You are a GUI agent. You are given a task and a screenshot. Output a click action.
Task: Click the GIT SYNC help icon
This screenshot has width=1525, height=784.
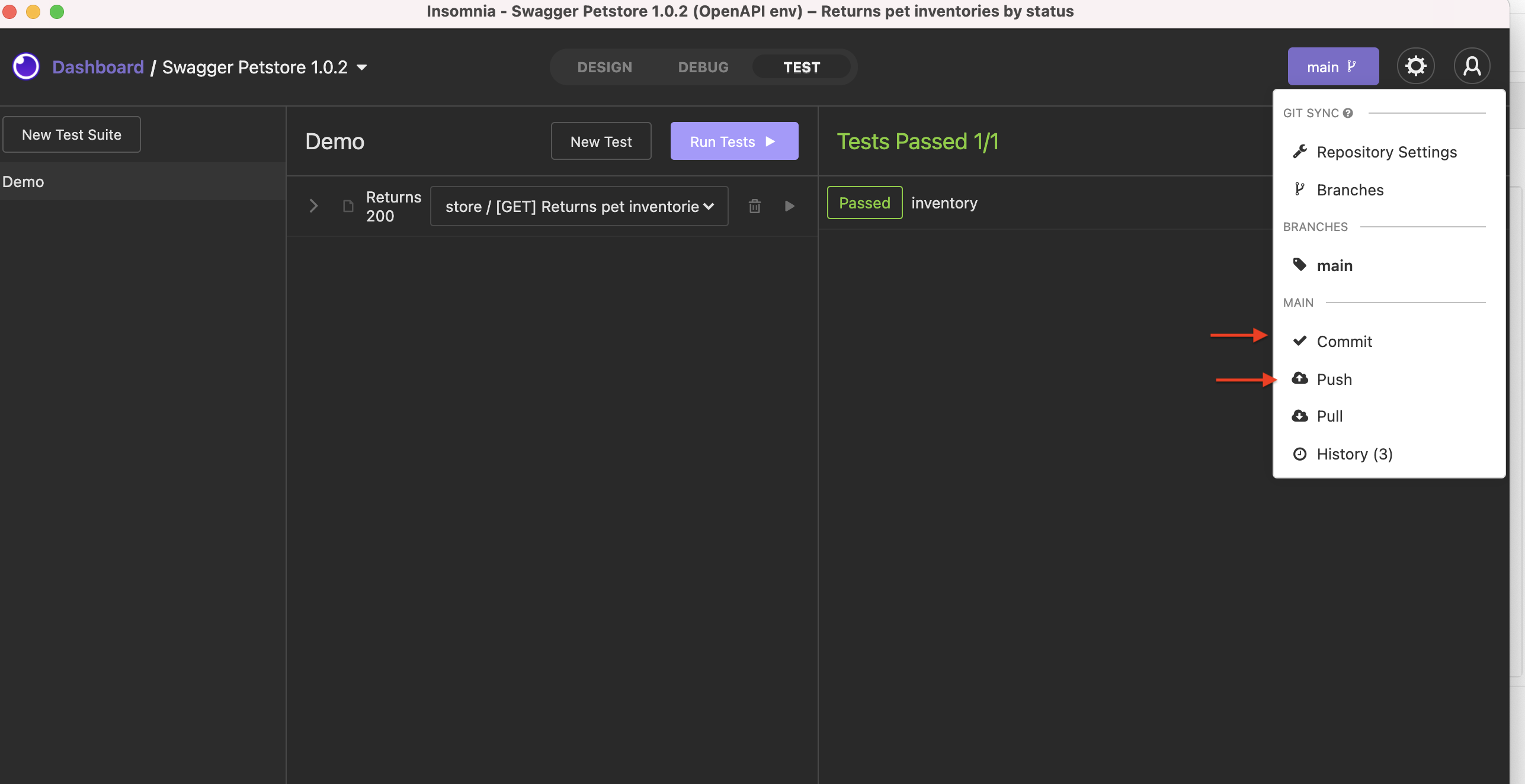pyautogui.click(x=1348, y=113)
